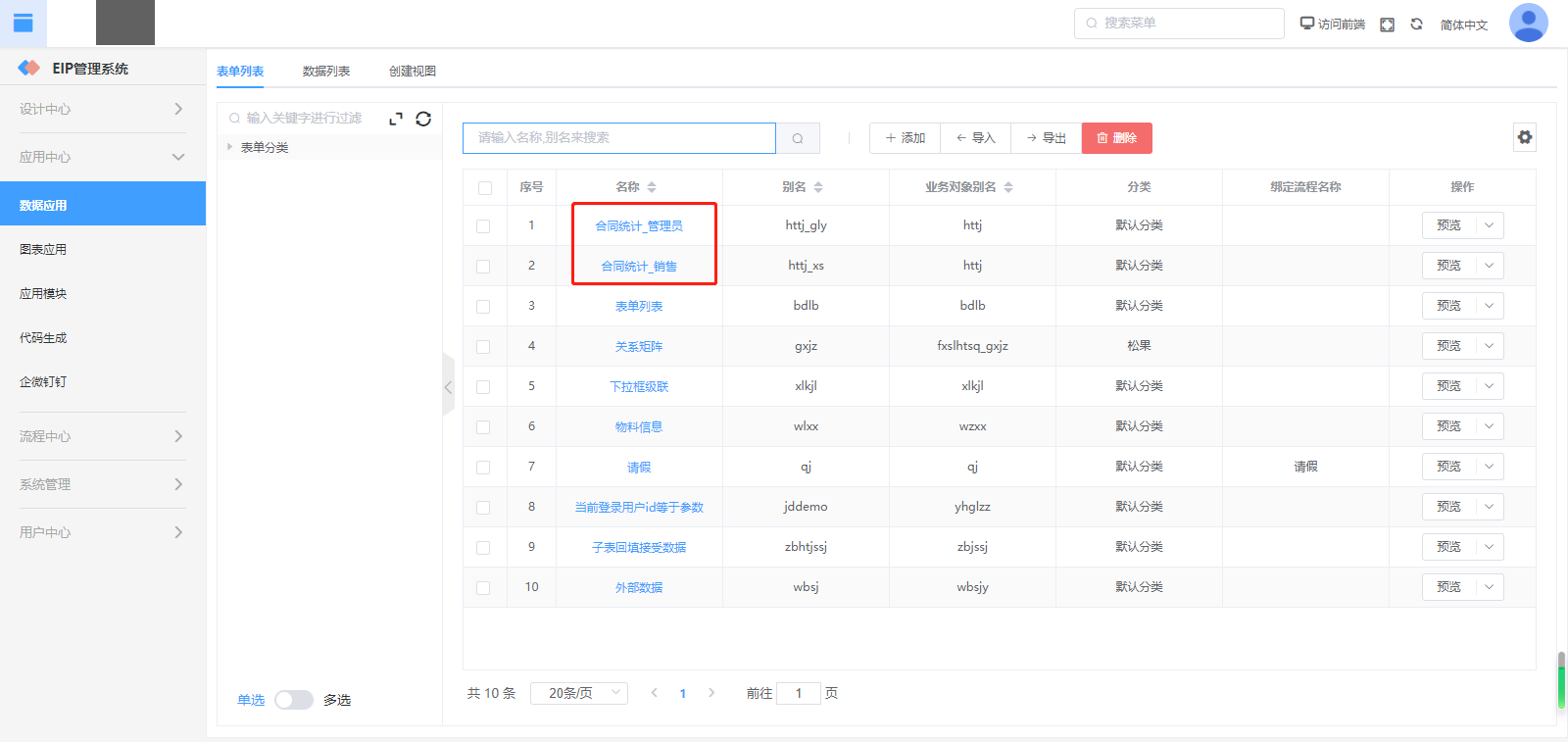
Task: Switch to the 数据列表 tab
Action: [x=325, y=71]
